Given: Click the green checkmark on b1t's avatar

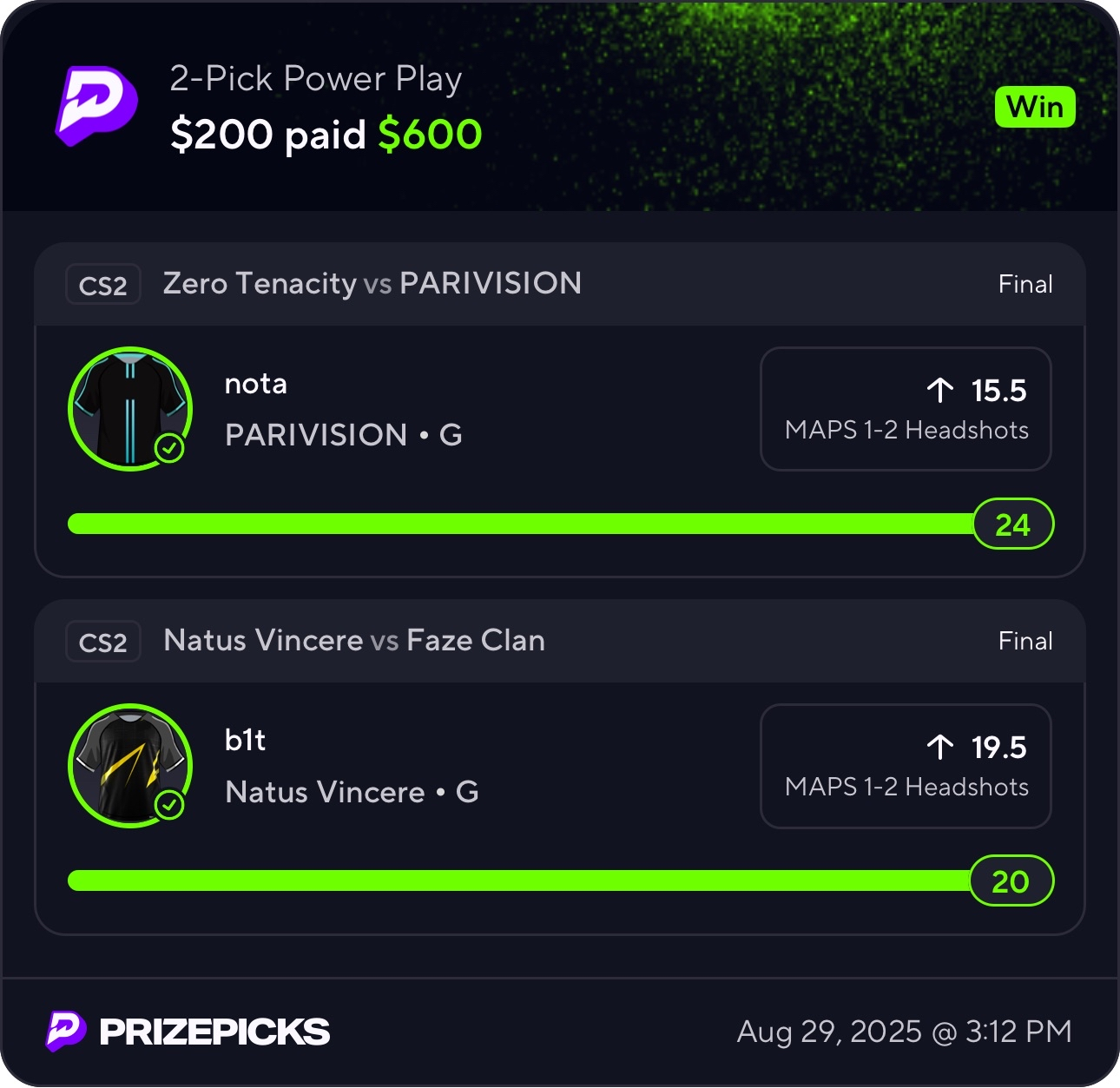Looking at the screenshot, I should pos(169,806).
